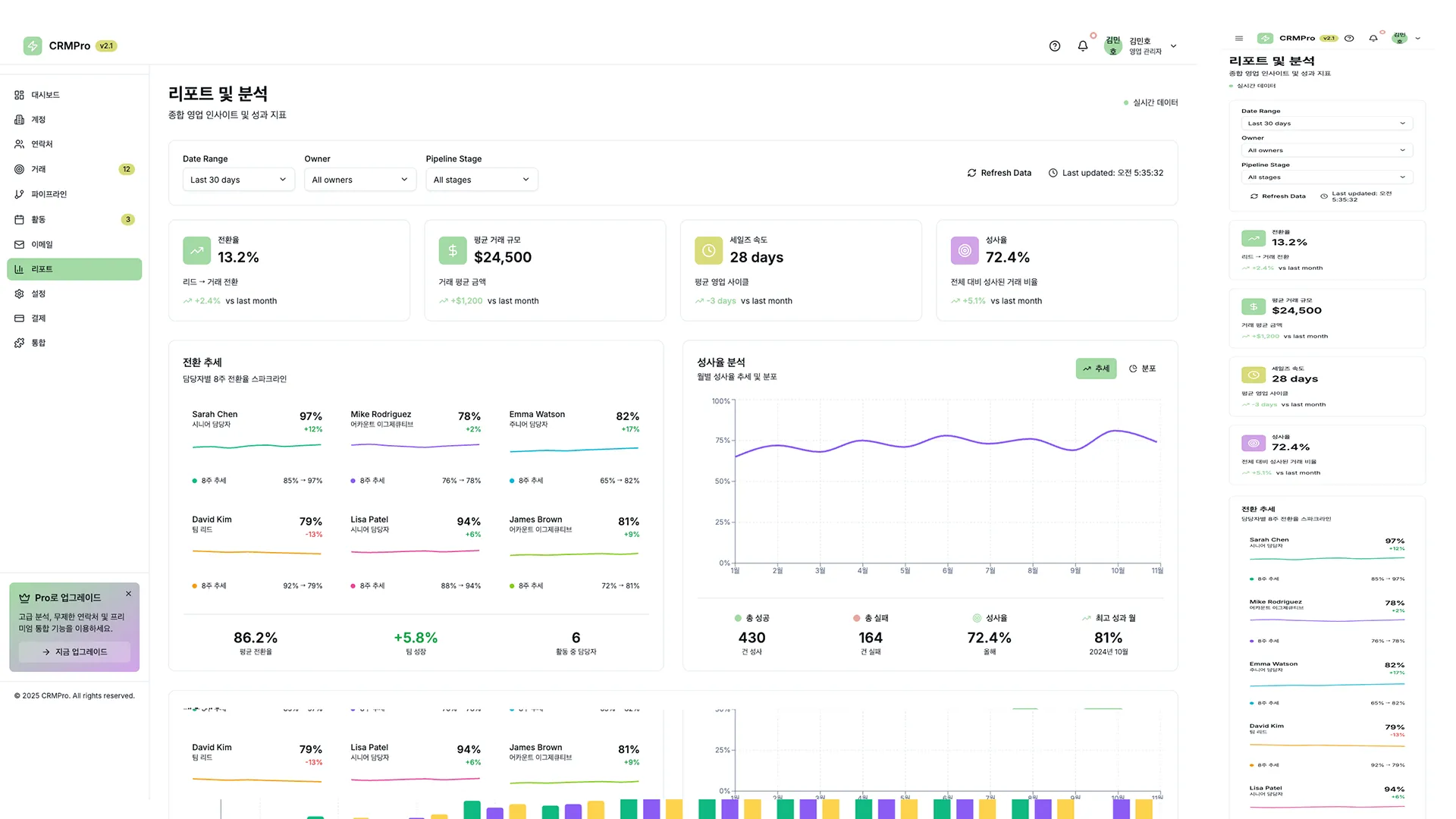
Task: Click Sarah Chen's green sparkline on desktop
Action: tap(257, 447)
